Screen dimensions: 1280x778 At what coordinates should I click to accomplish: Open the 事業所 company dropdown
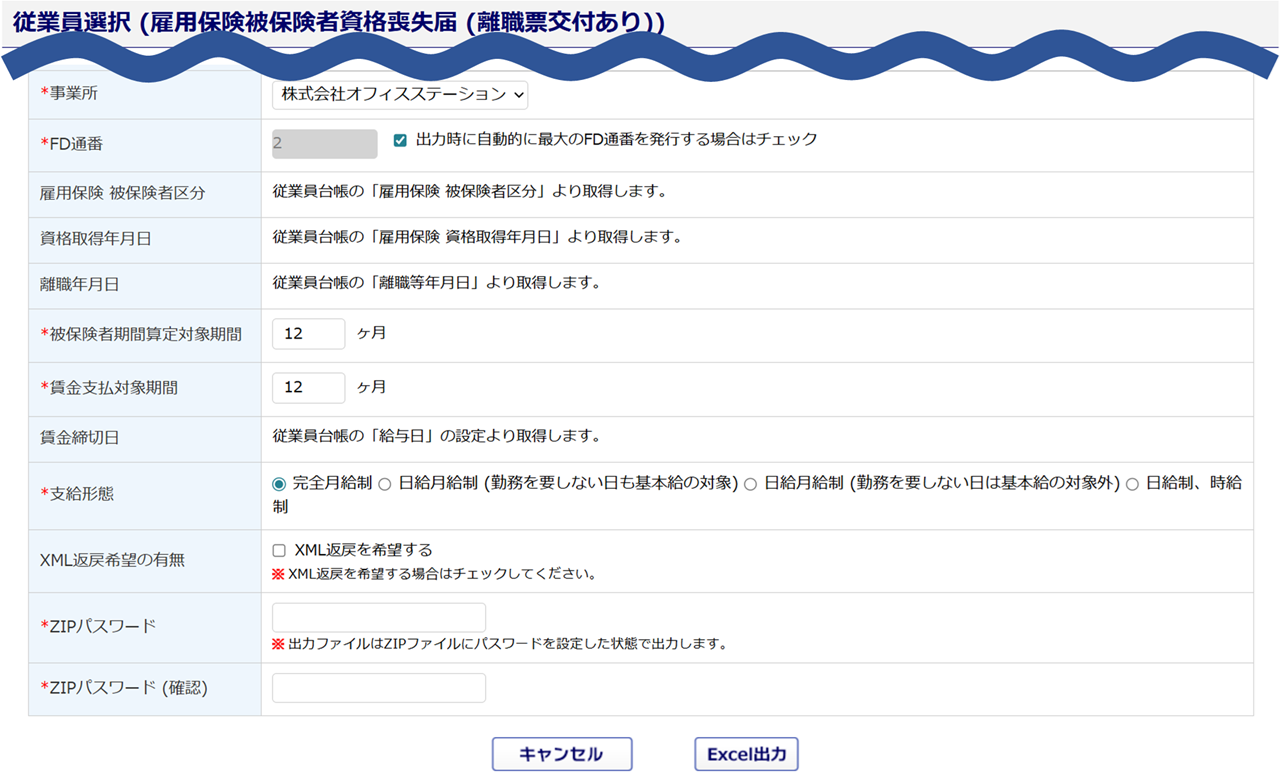click(x=399, y=94)
